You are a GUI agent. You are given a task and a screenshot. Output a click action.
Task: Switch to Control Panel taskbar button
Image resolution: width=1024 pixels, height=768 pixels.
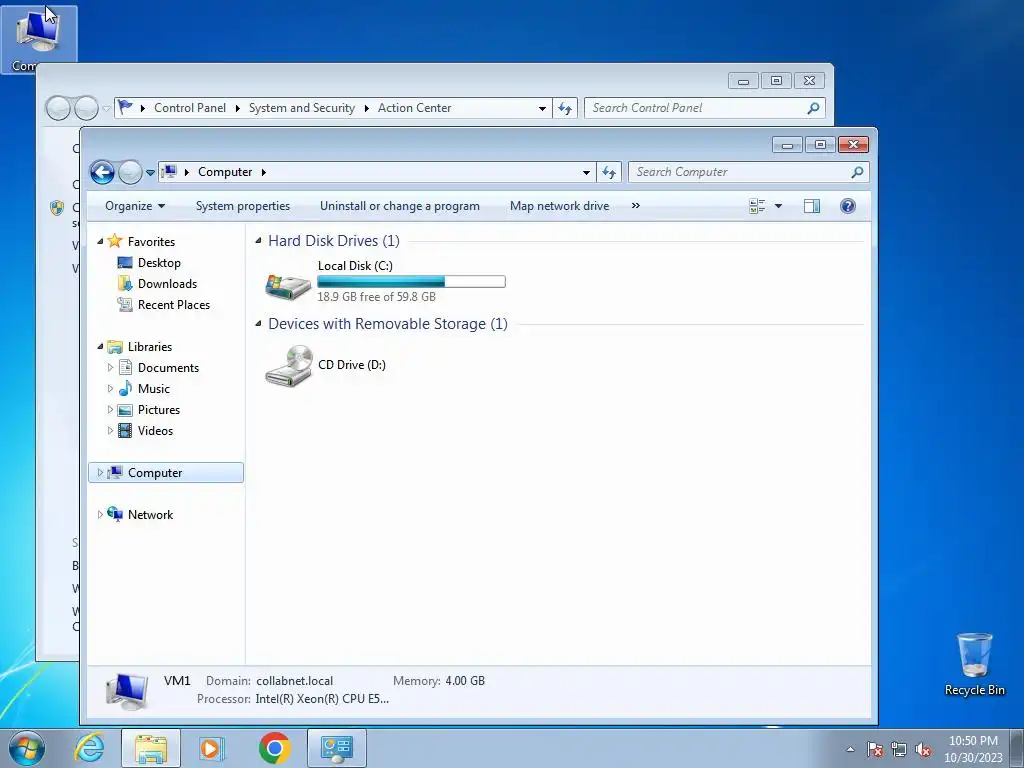336,748
